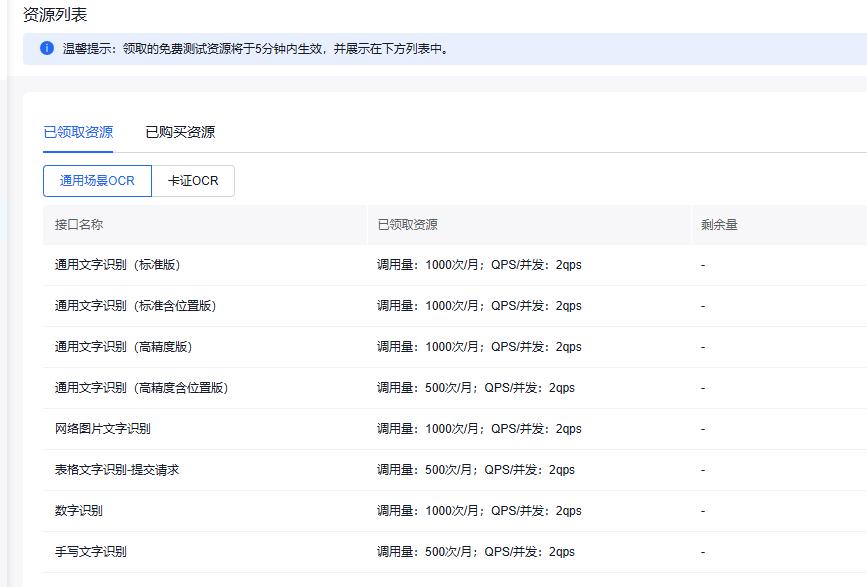Viewport: 867px width, 587px height.
Task: Click the 表格文字识别-提交请求 interface name
Action: click(x=116, y=470)
